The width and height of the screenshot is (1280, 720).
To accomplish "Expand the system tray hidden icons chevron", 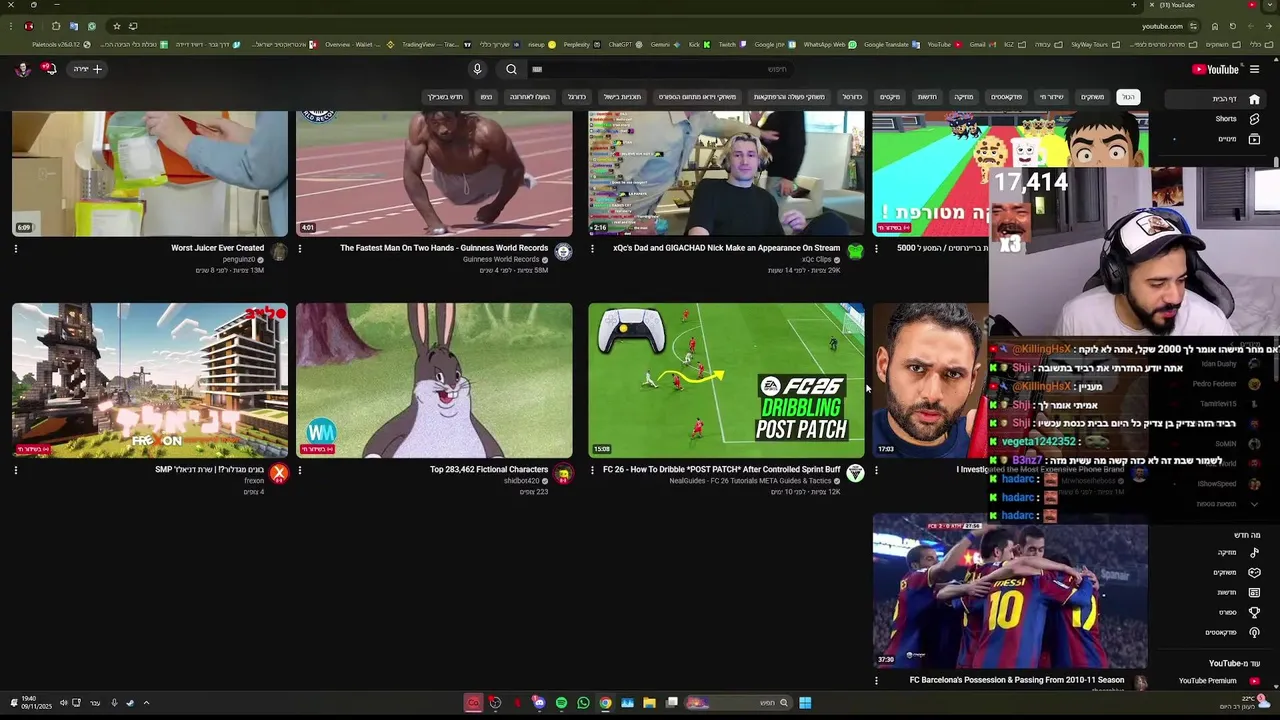I will (146, 703).
